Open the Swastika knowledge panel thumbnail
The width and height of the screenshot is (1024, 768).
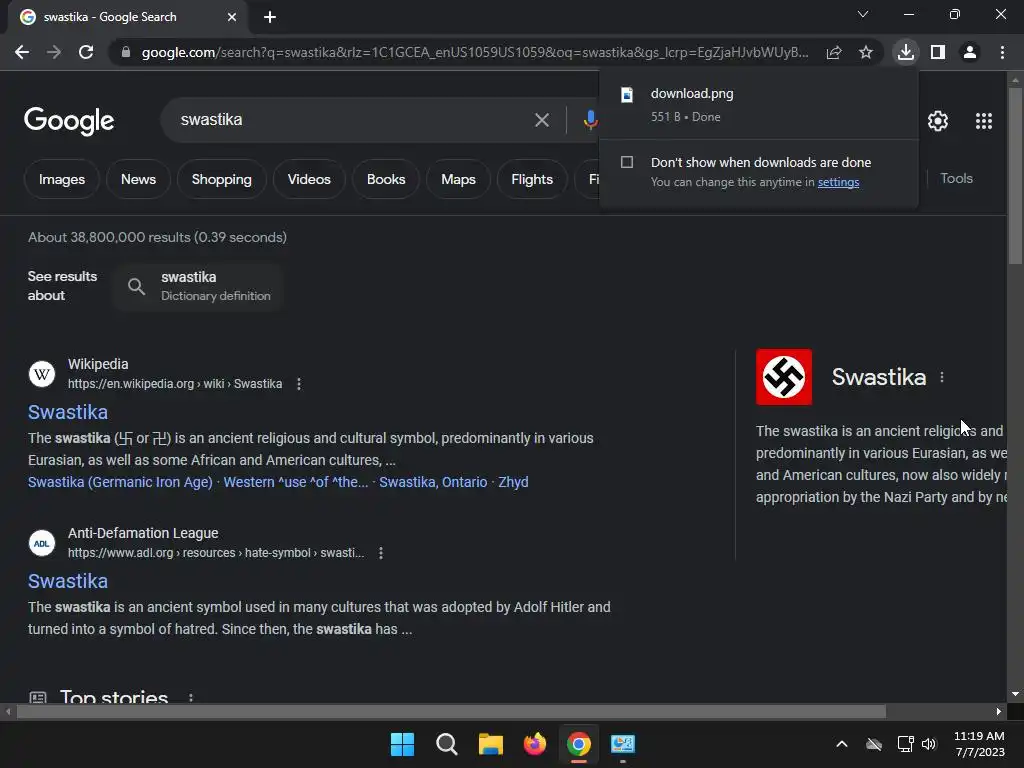[784, 377]
